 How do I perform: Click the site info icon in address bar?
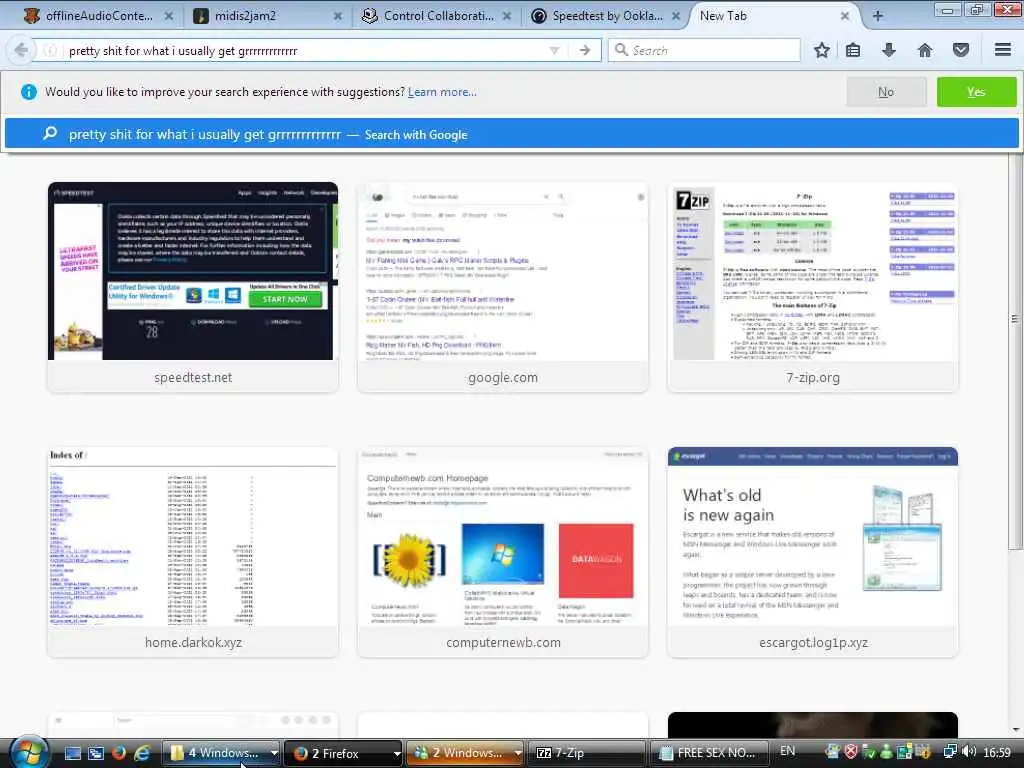[50, 50]
